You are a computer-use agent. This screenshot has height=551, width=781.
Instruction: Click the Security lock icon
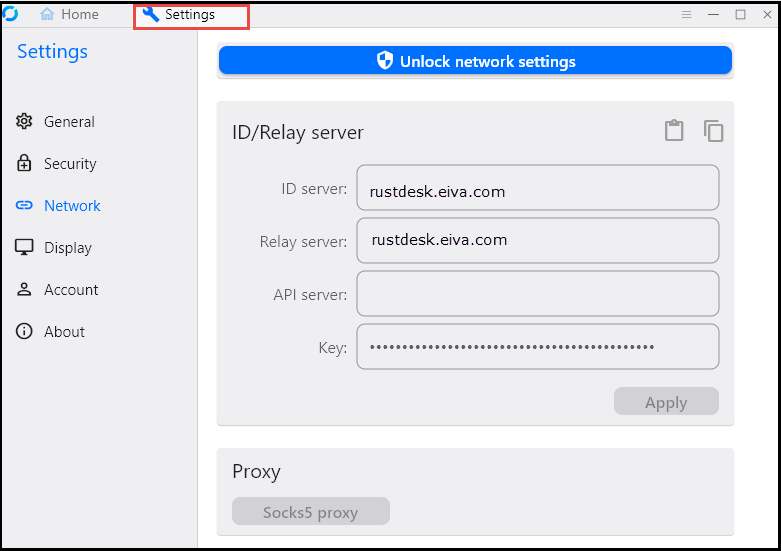tap(24, 163)
